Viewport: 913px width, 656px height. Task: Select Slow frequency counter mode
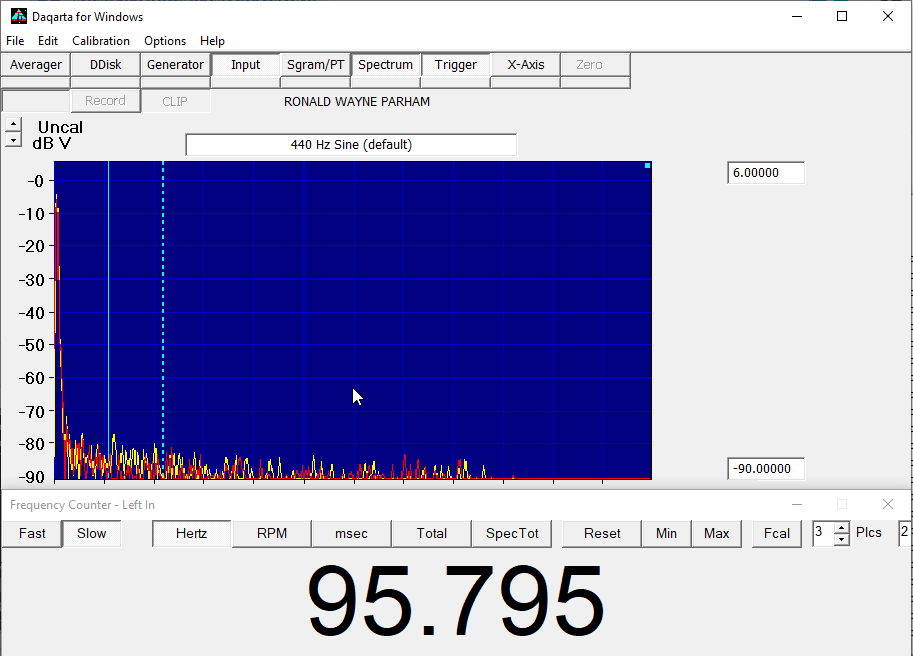[x=91, y=533]
